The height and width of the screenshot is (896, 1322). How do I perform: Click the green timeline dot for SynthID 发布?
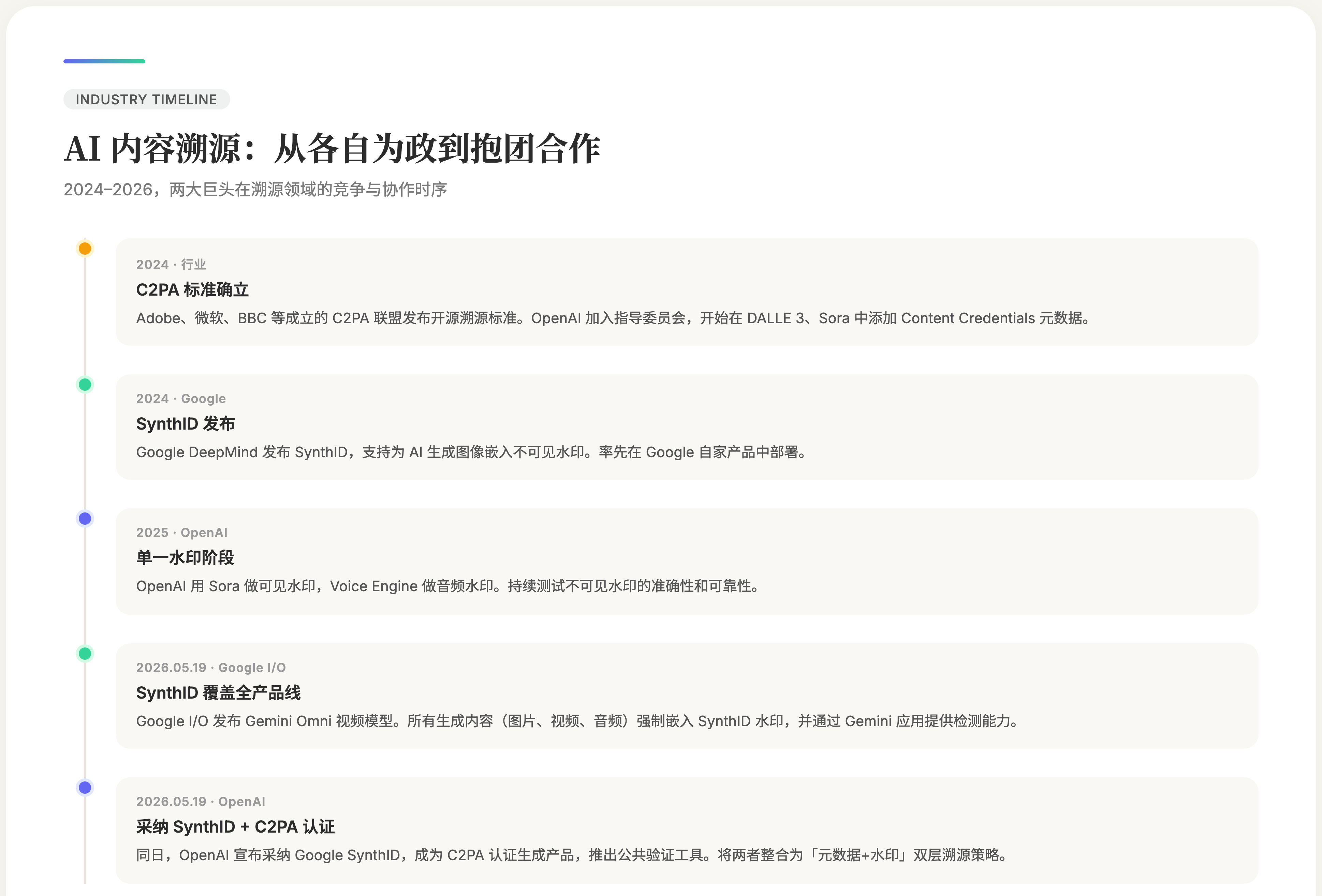click(85, 385)
